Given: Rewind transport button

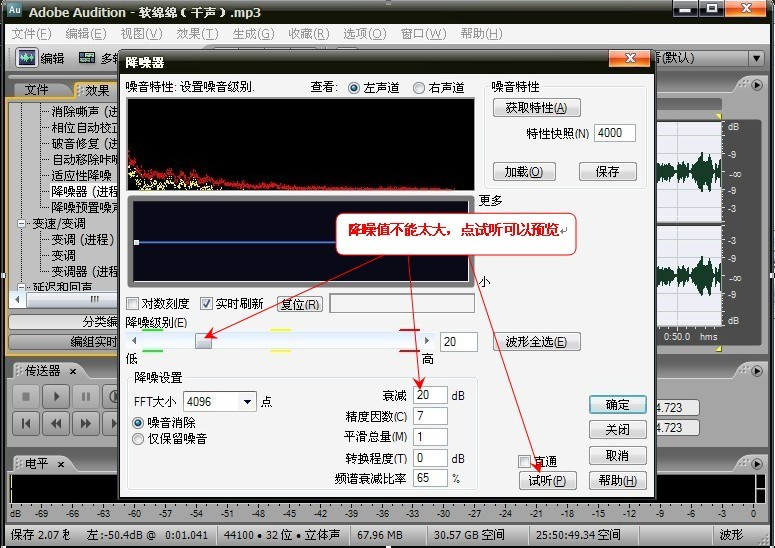Looking at the screenshot, I should click(56, 423).
